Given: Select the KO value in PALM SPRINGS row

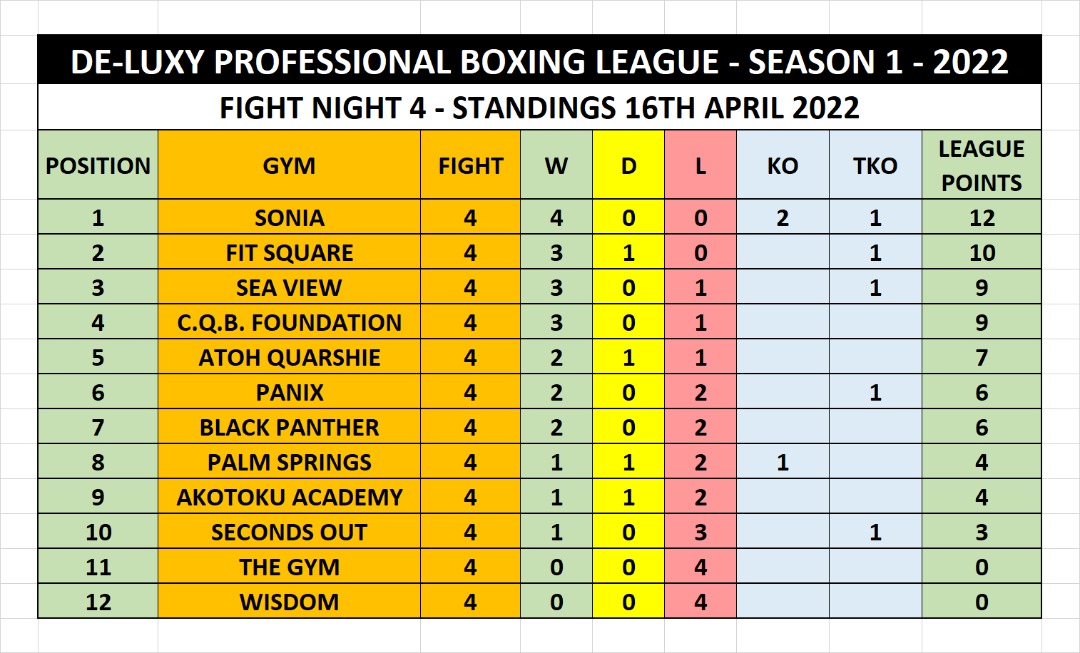Looking at the screenshot, I should [783, 463].
